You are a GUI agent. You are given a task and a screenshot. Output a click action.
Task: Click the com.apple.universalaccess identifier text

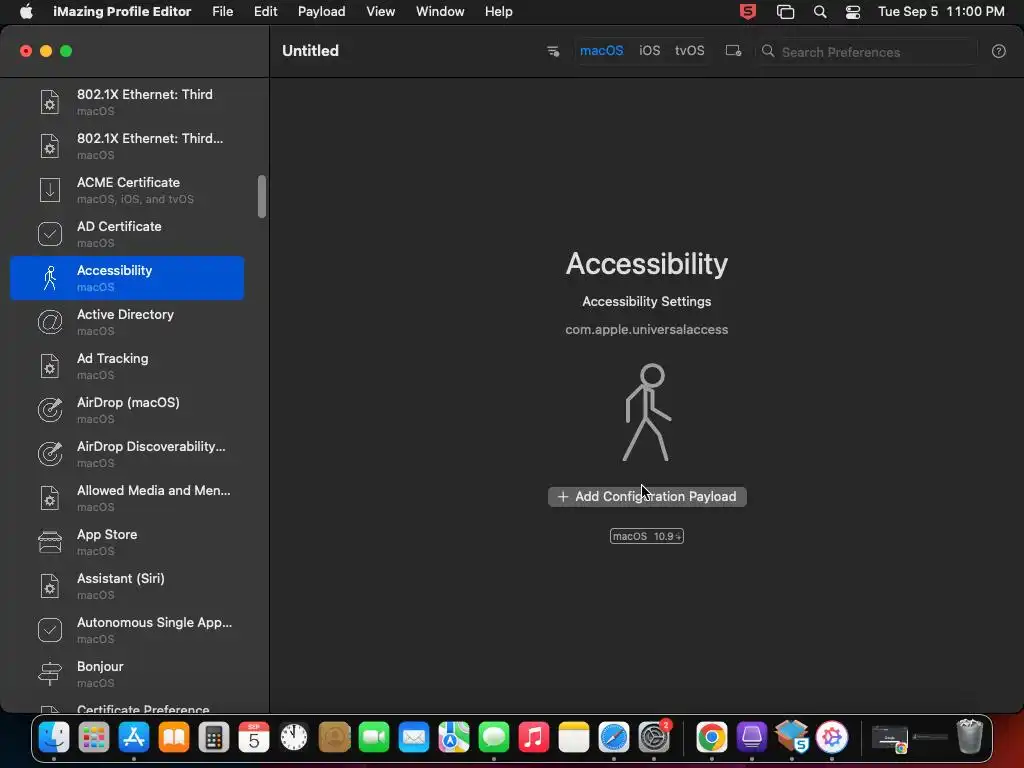coord(647,330)
